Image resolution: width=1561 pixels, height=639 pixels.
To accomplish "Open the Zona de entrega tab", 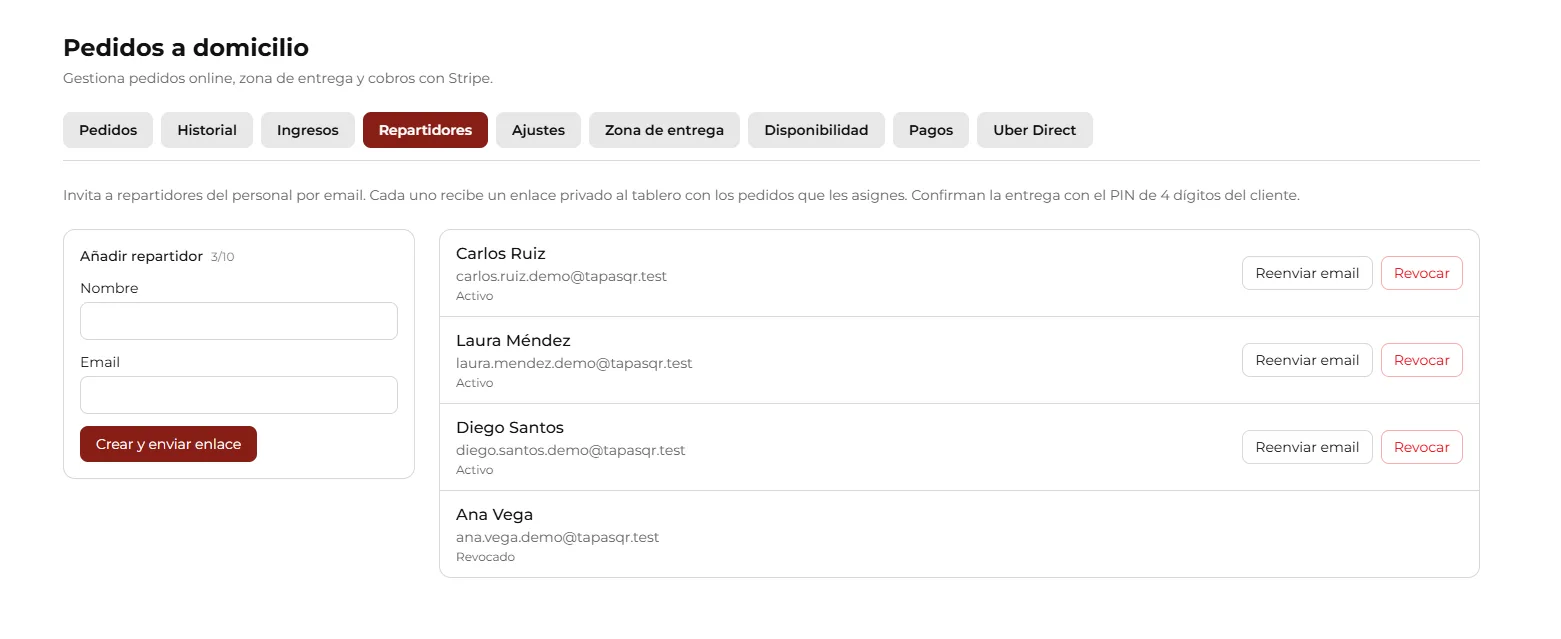I will (664, 130).
